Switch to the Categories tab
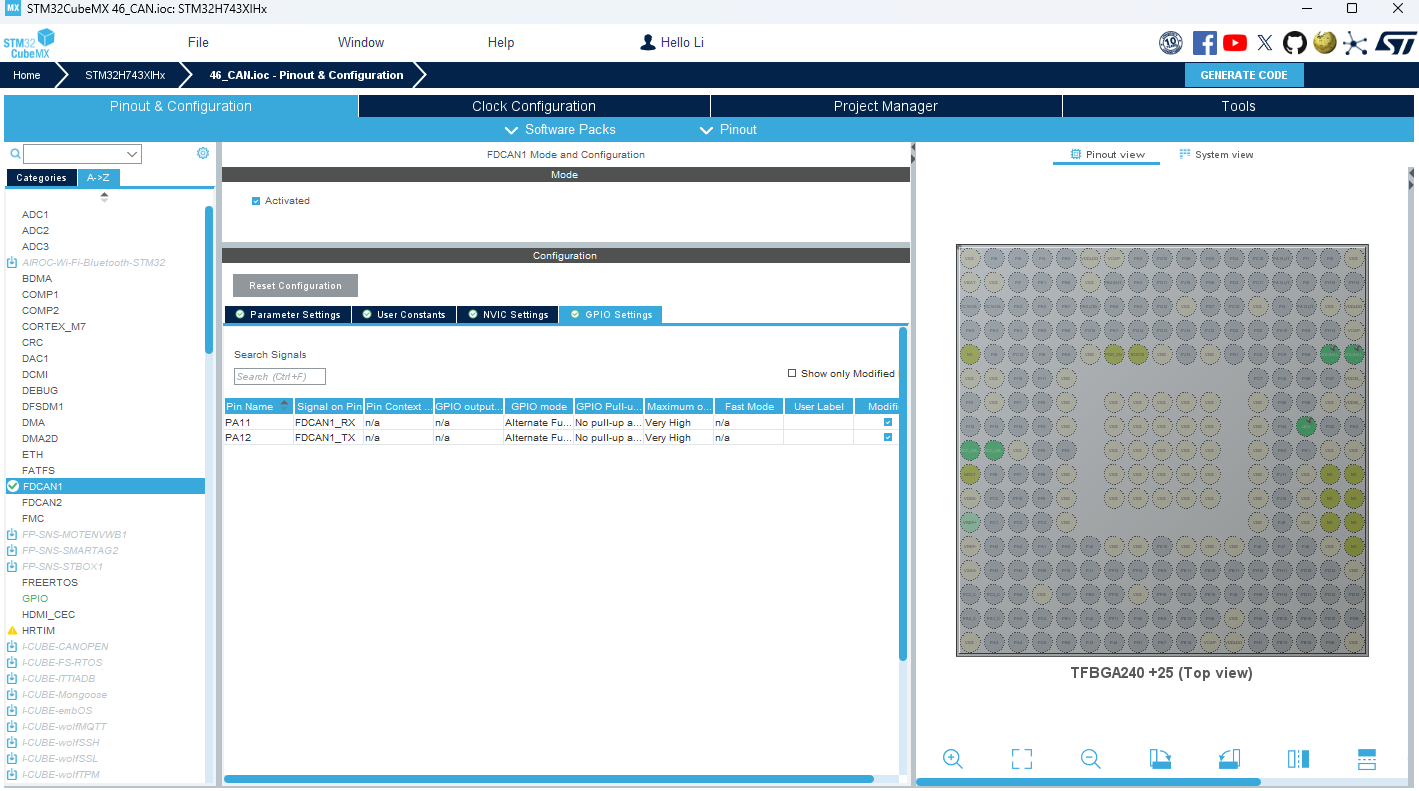 41,177
